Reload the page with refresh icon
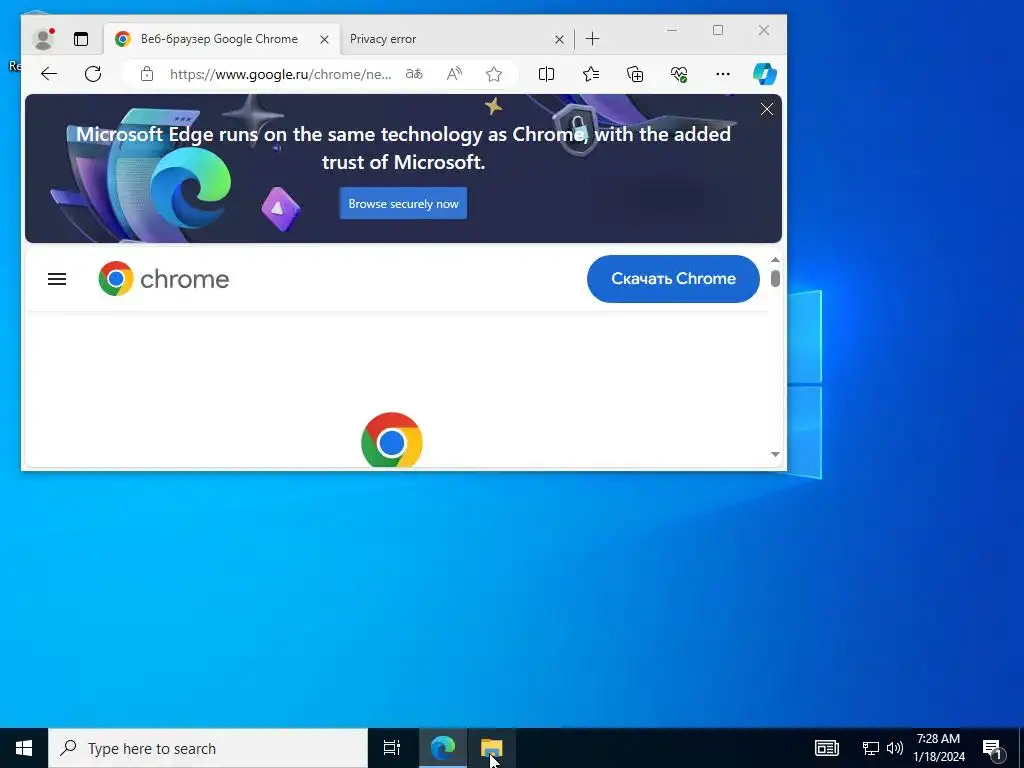 pos(93,74)
